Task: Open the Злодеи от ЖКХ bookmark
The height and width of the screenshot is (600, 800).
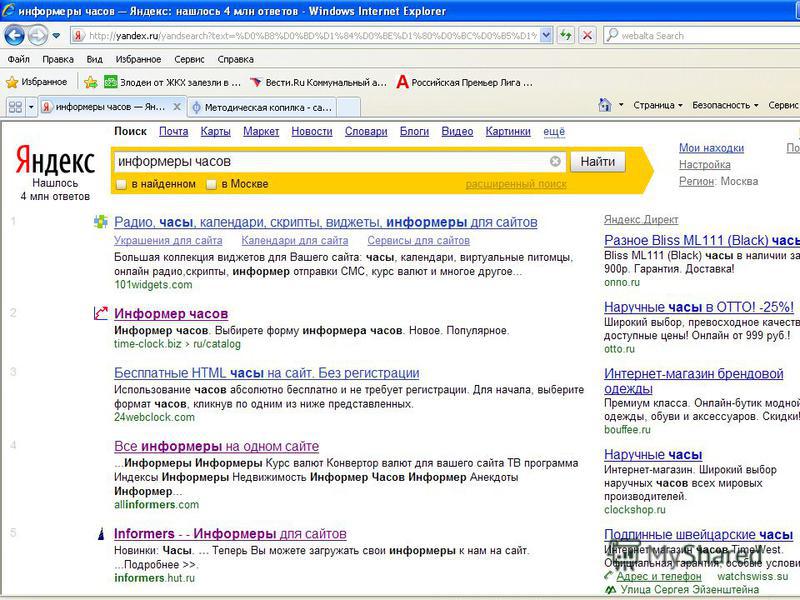Action: (172, 82)
